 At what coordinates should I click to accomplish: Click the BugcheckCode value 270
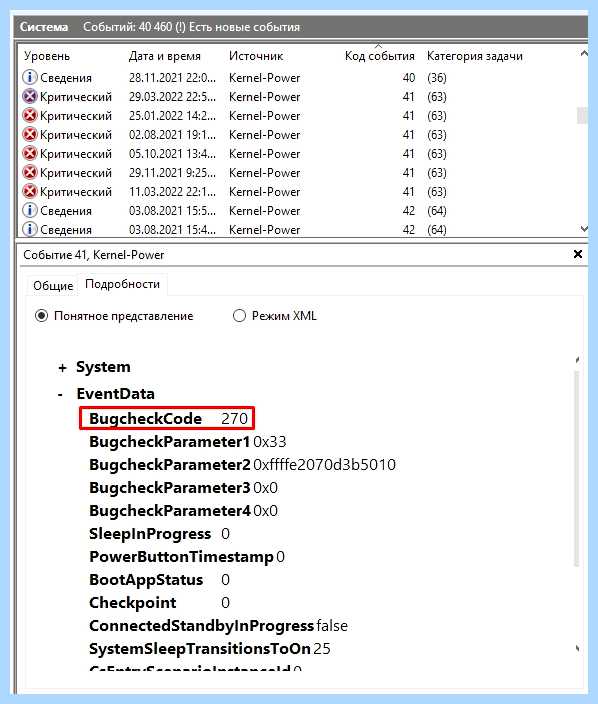tap(234, 418)
